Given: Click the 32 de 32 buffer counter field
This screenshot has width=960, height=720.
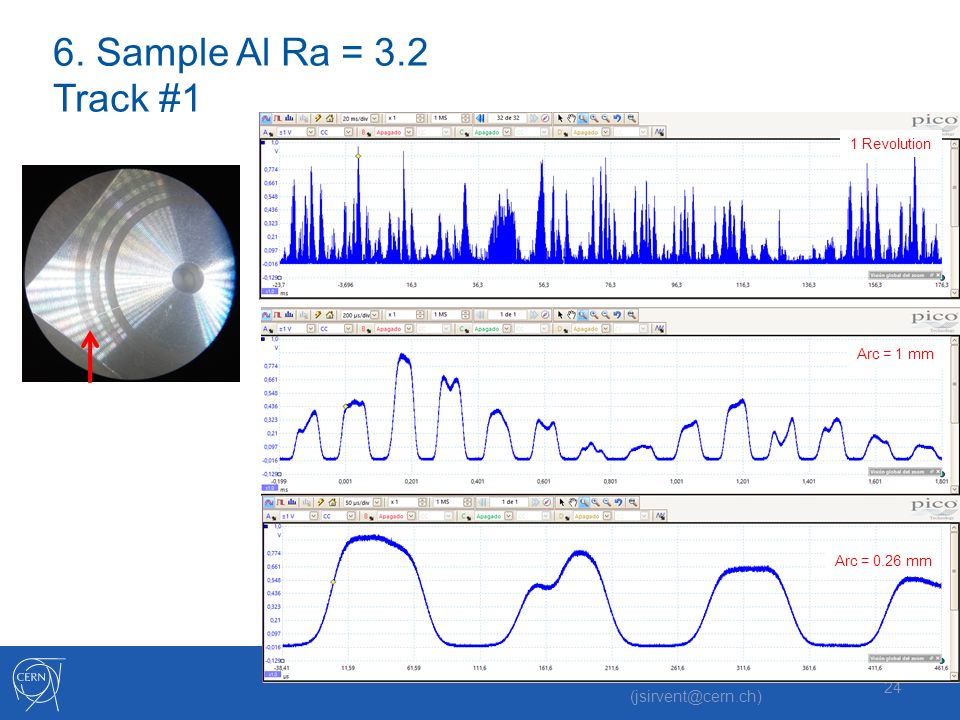Looking at the screenshot, I should point(508,118).
